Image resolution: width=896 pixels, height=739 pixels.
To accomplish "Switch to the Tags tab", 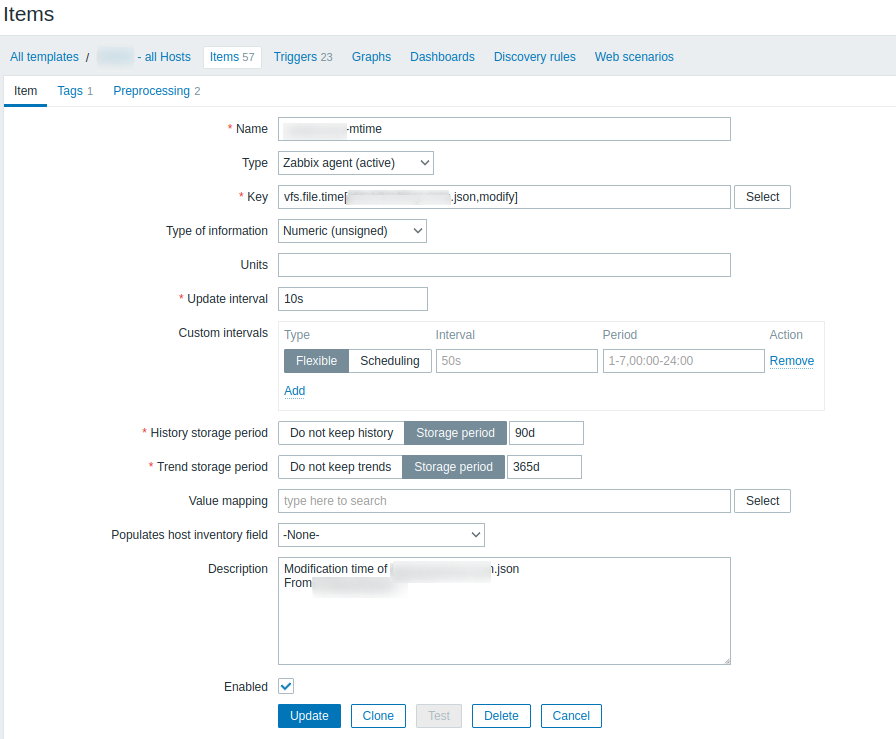I will tap(75, 91).
